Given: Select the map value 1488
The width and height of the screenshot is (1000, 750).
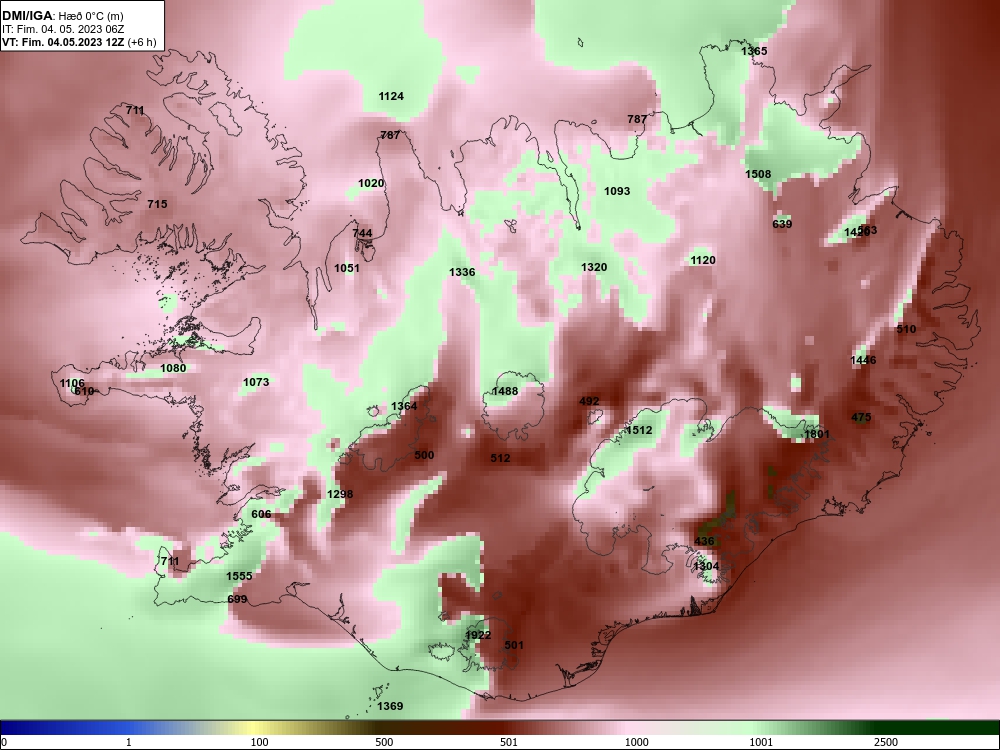Looking at the screenshot, I should [504, 392].
